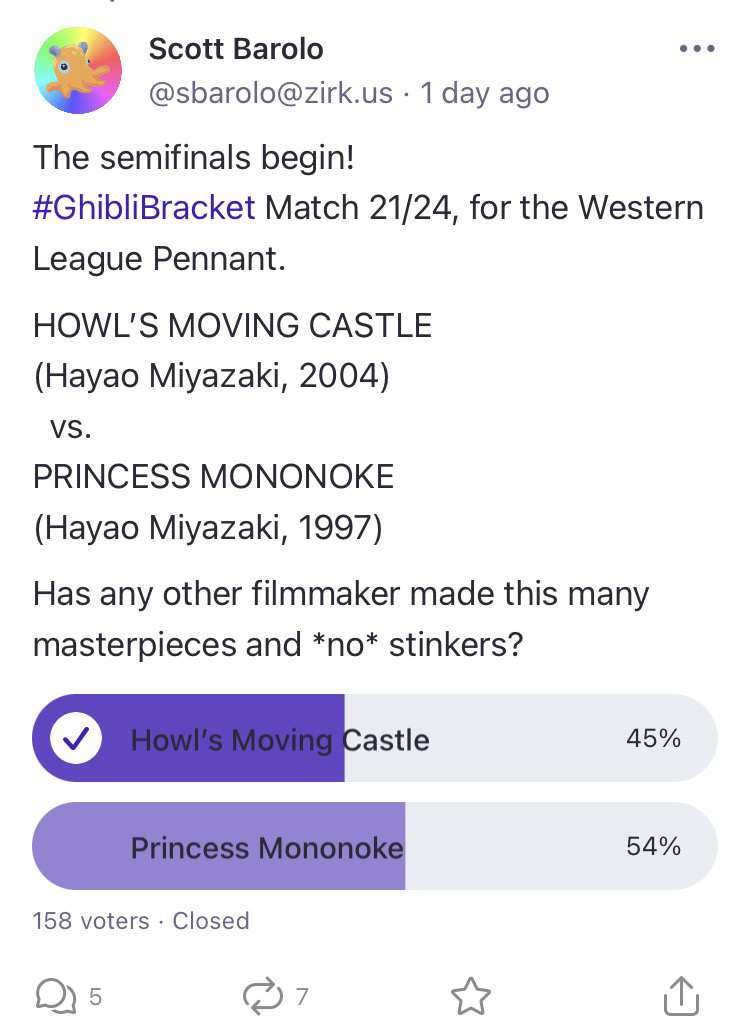Tap the colorful octopus avatar
The height and width of the screenshot is (1027, 750).
[x=78, y=70]
